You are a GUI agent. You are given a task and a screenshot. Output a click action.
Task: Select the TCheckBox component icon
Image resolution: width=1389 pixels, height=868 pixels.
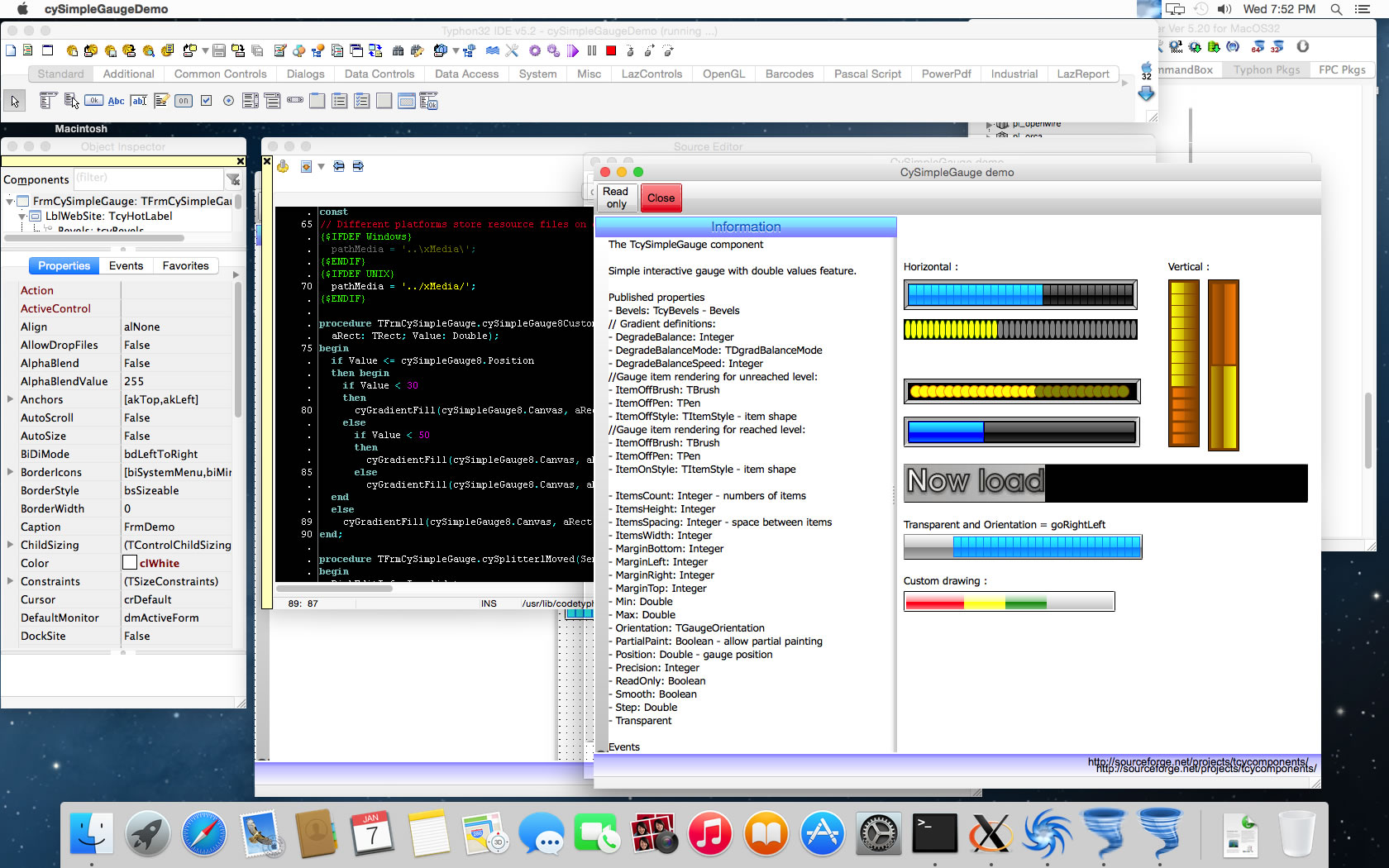pos(206,101)
